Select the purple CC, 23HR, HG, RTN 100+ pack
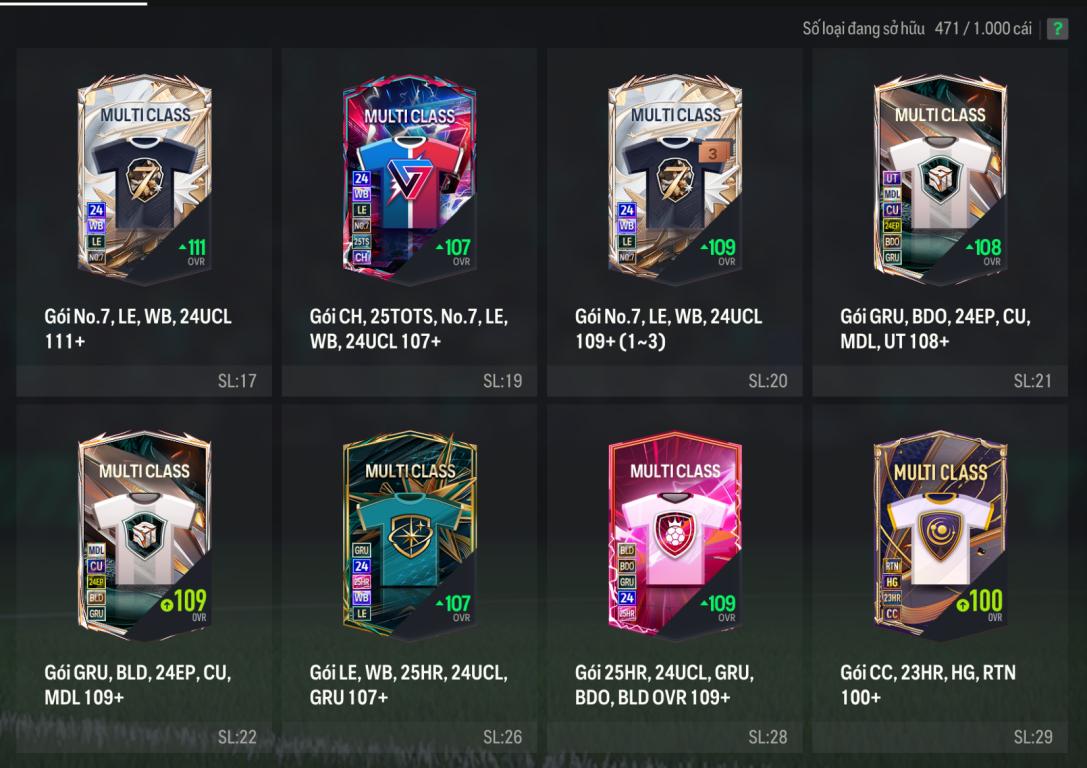Viewport: 1087px width, 768px height. tap(940, 579)
